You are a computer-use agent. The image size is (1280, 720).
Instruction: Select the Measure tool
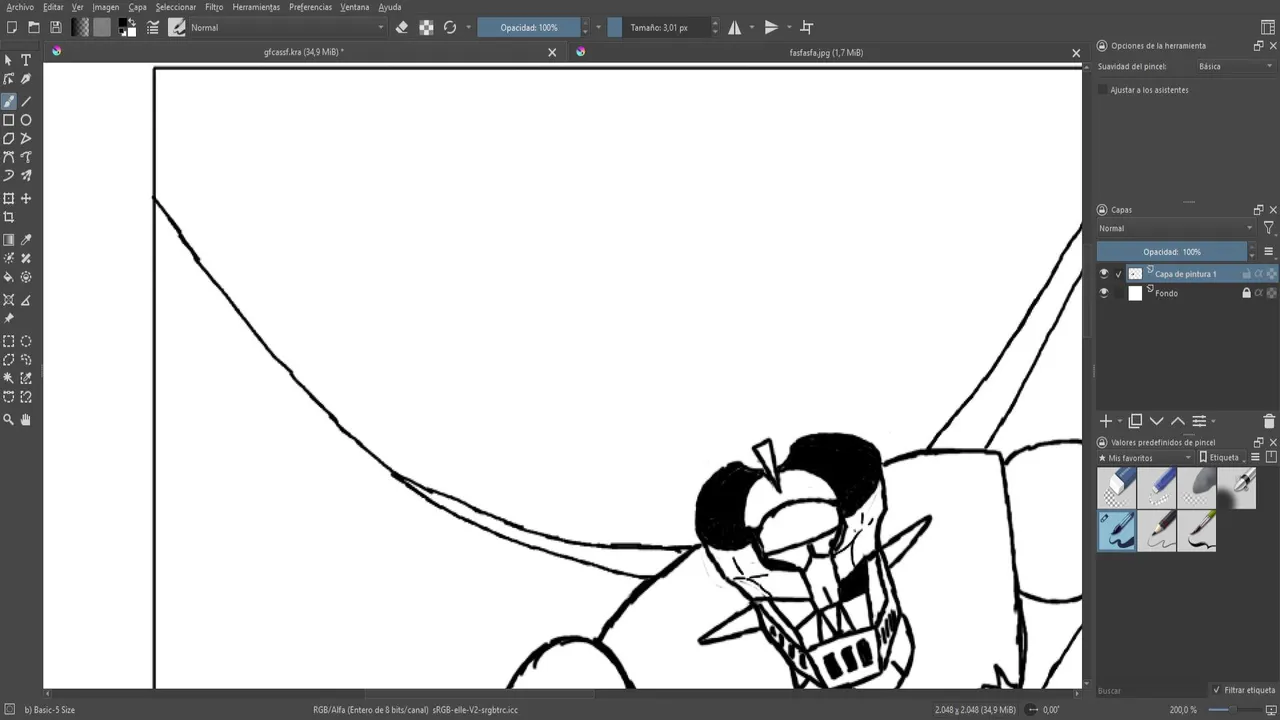coord(26,300)
